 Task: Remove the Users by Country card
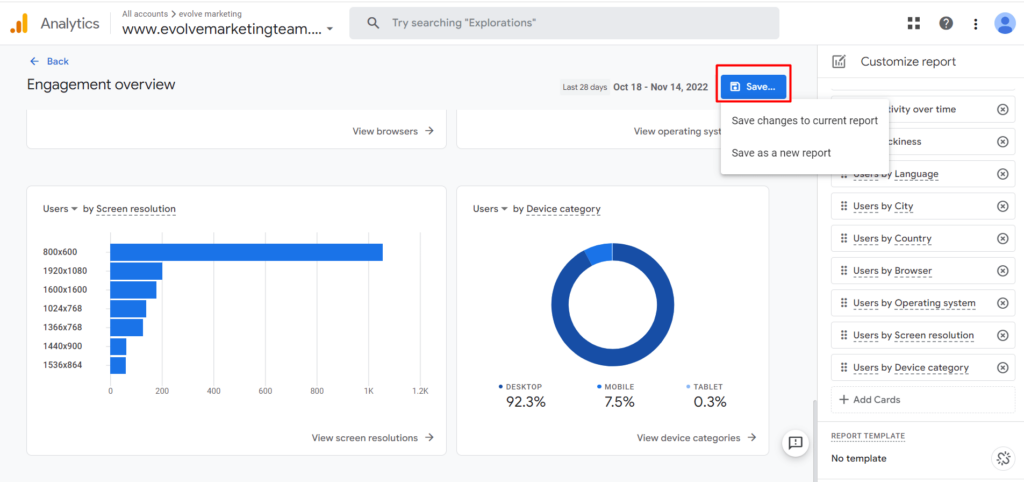[x=1002, y=238]
